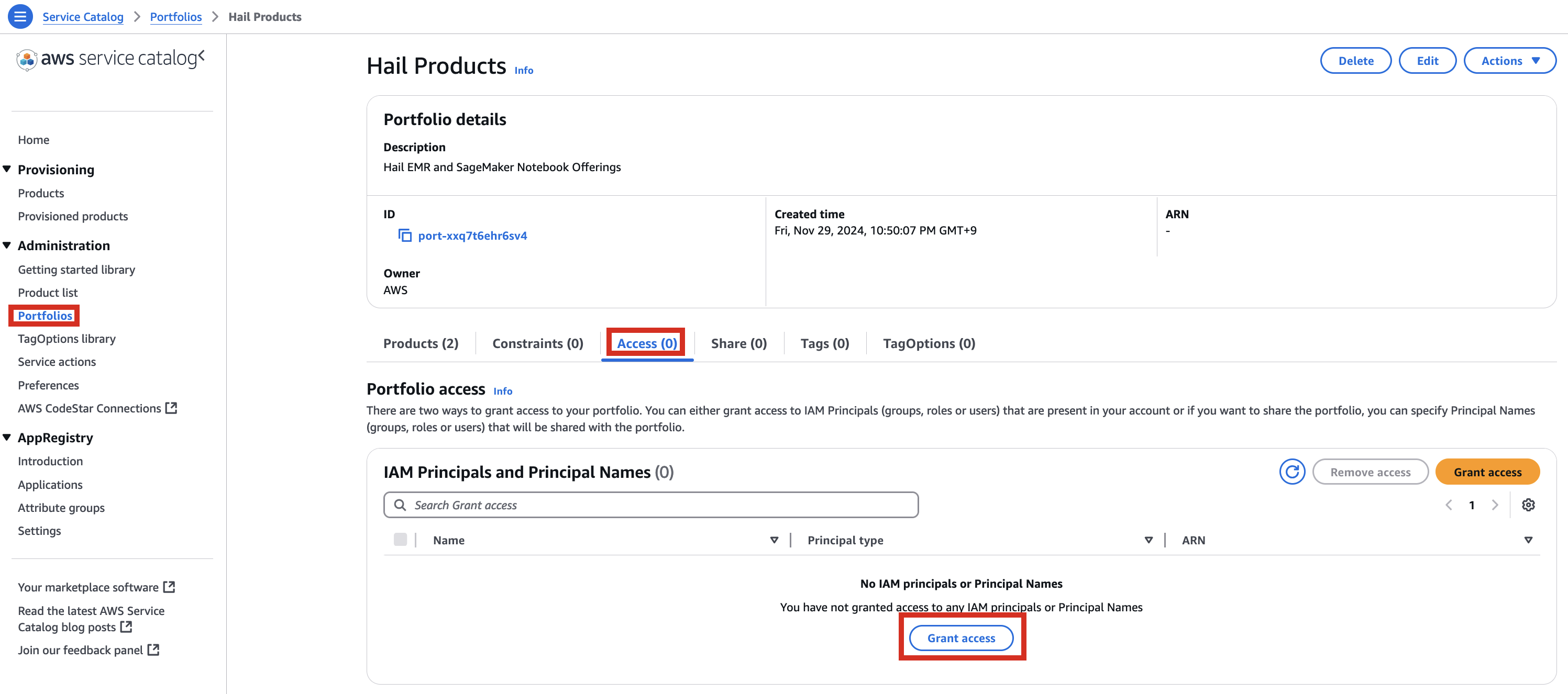Viewport: 1568px width, 694px height.
Task: Switch to the Constraints (0) tab
Action: coord(537,344)
